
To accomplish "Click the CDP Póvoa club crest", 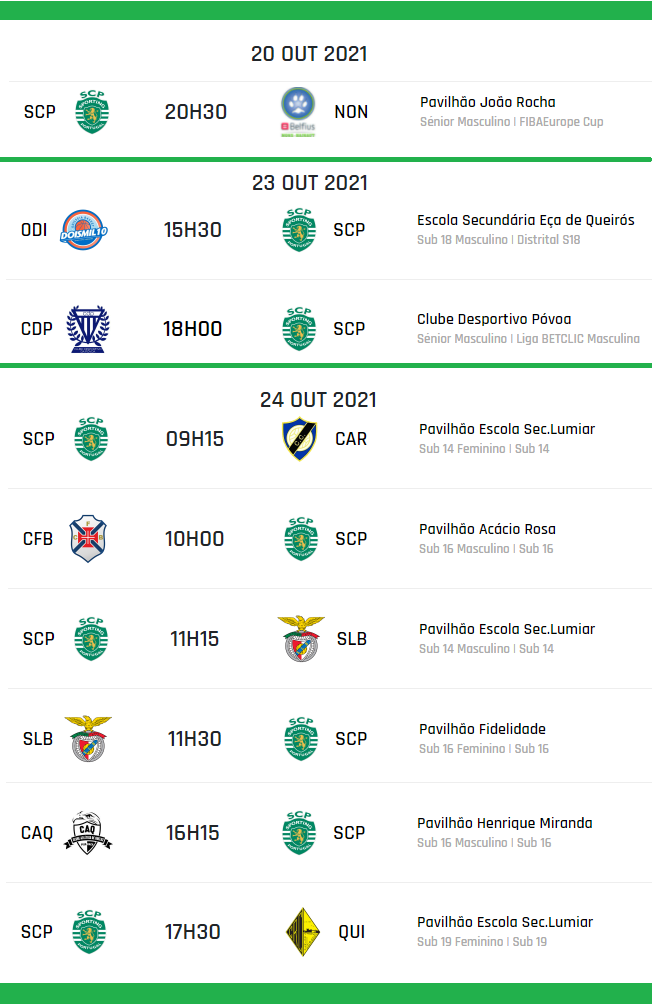I will tap(87, 329).
